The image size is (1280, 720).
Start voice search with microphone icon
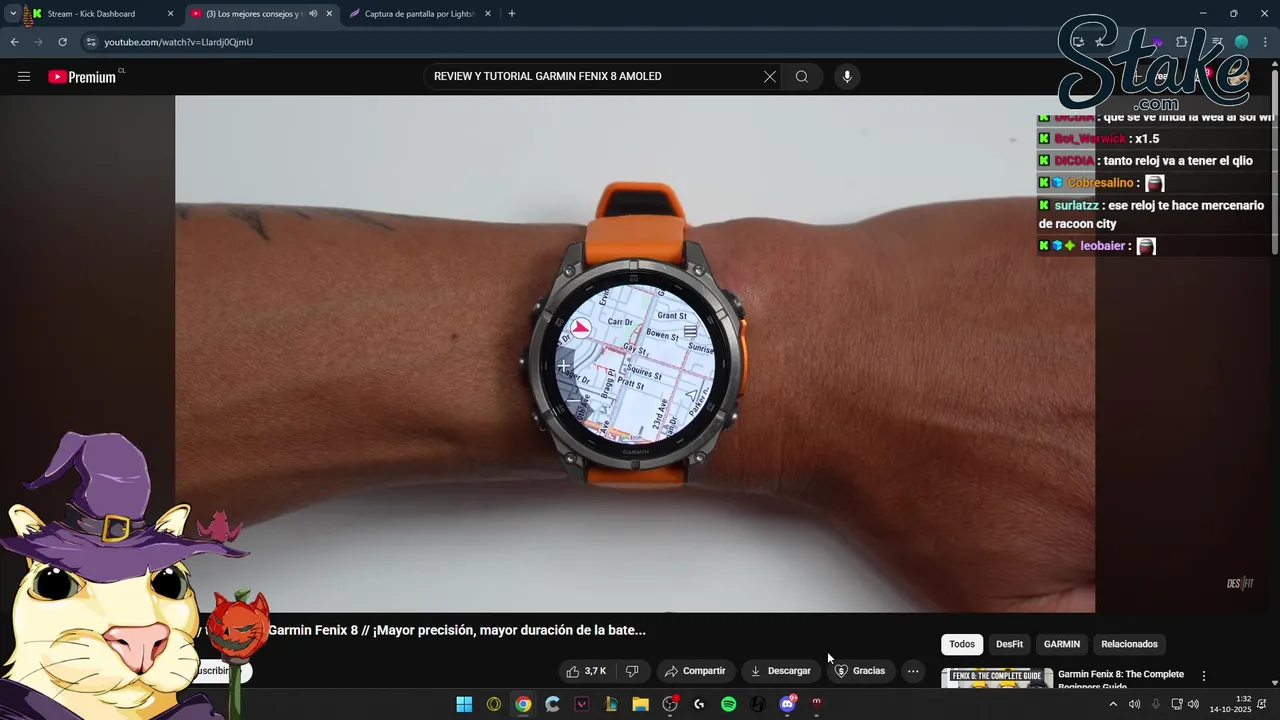847,77
